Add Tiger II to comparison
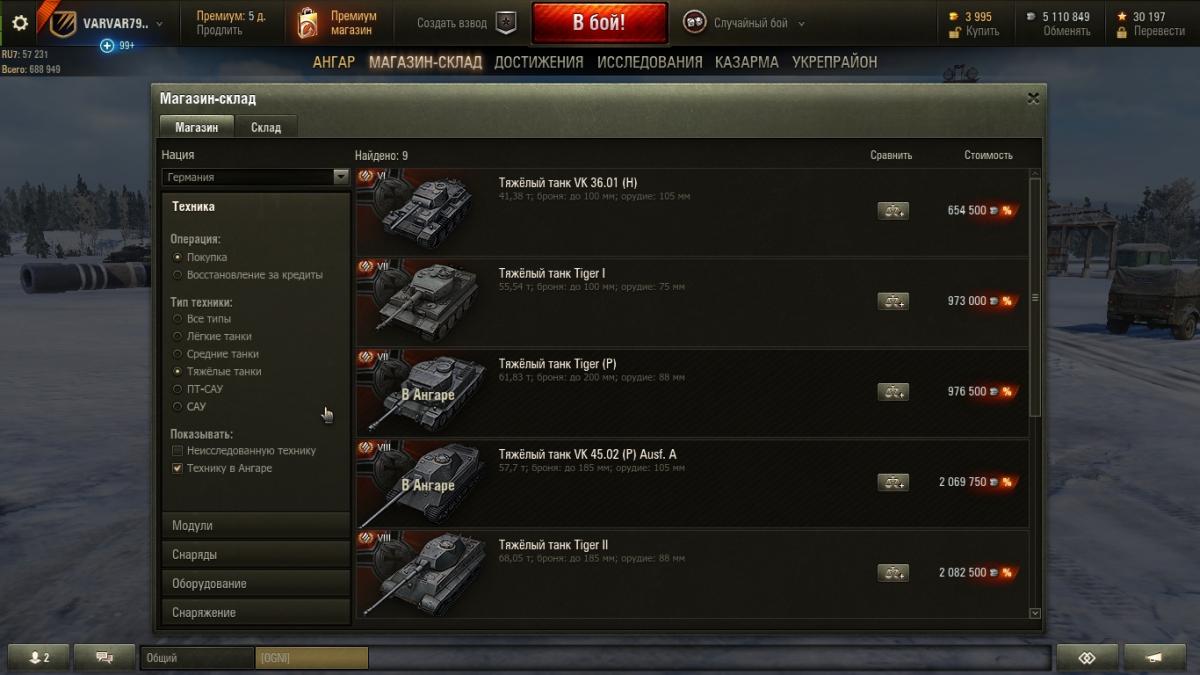The width and height of the screenshot is (1200, 675). [893, 573]
